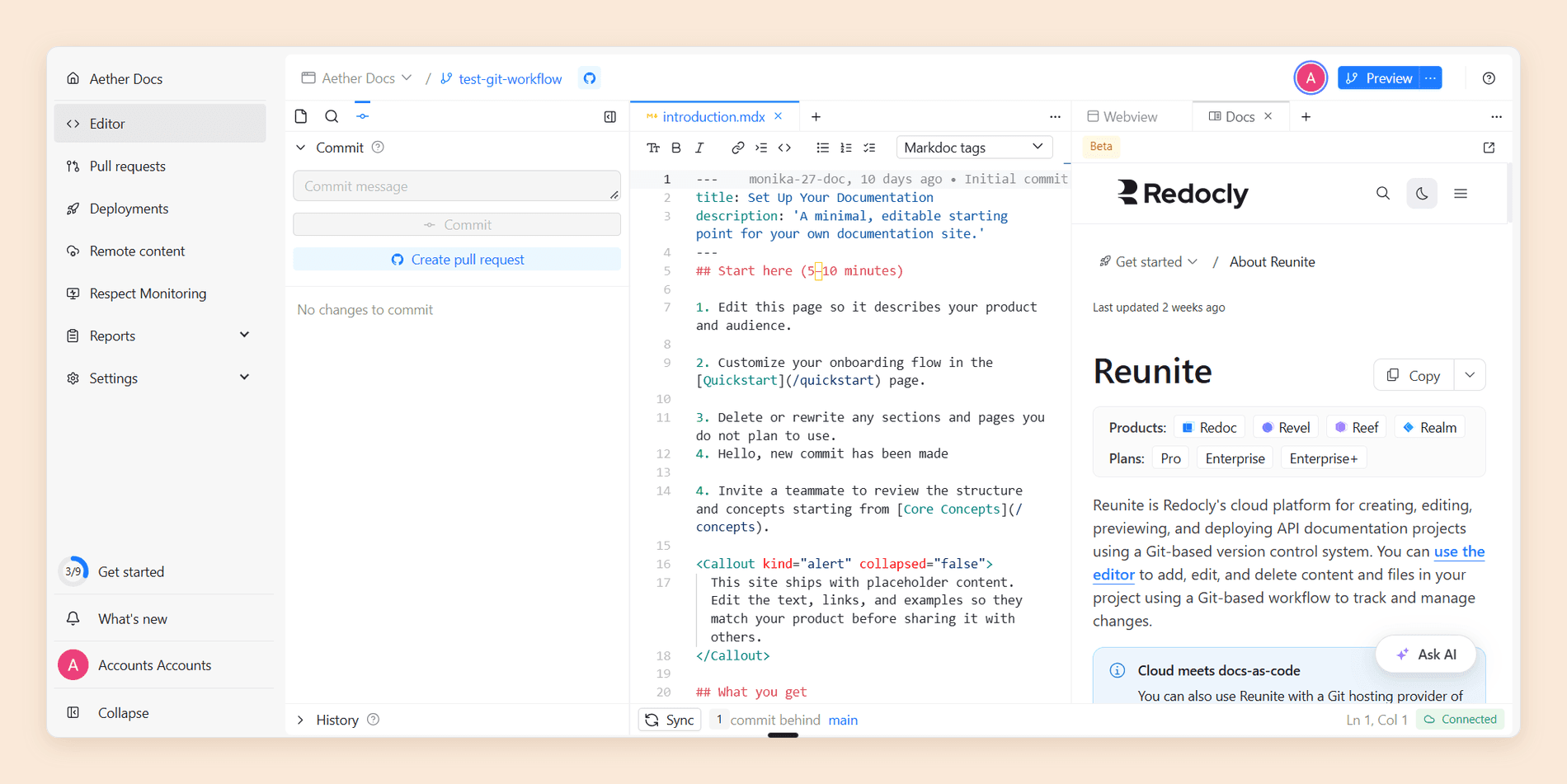This screenshot has width=1567, height=784.
Task: Open the Copy dropdown arrow
Action: click(1470, 375)
